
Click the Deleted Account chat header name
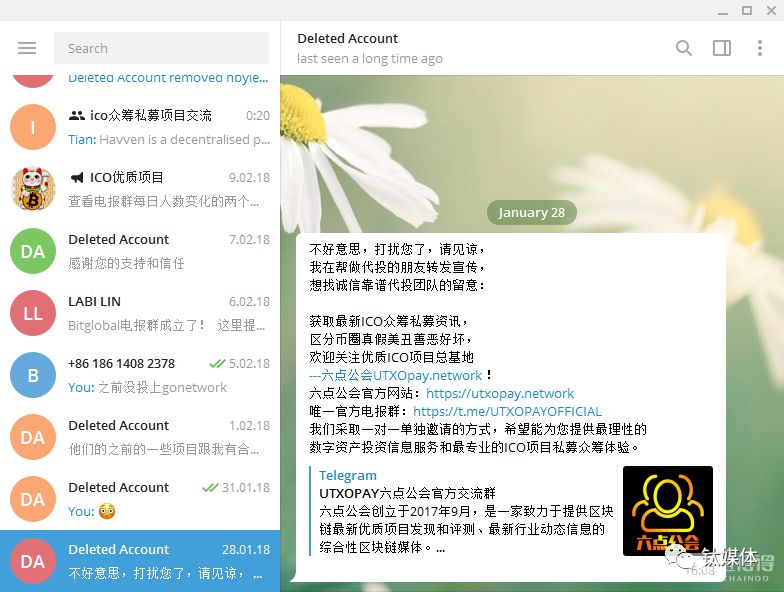click(348, 38)
